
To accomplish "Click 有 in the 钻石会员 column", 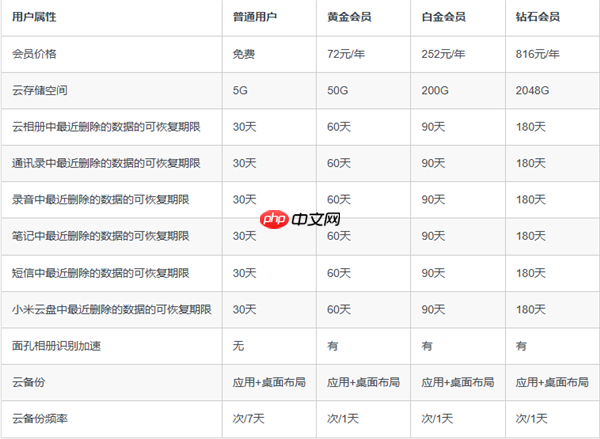I will tap(521, 346).
